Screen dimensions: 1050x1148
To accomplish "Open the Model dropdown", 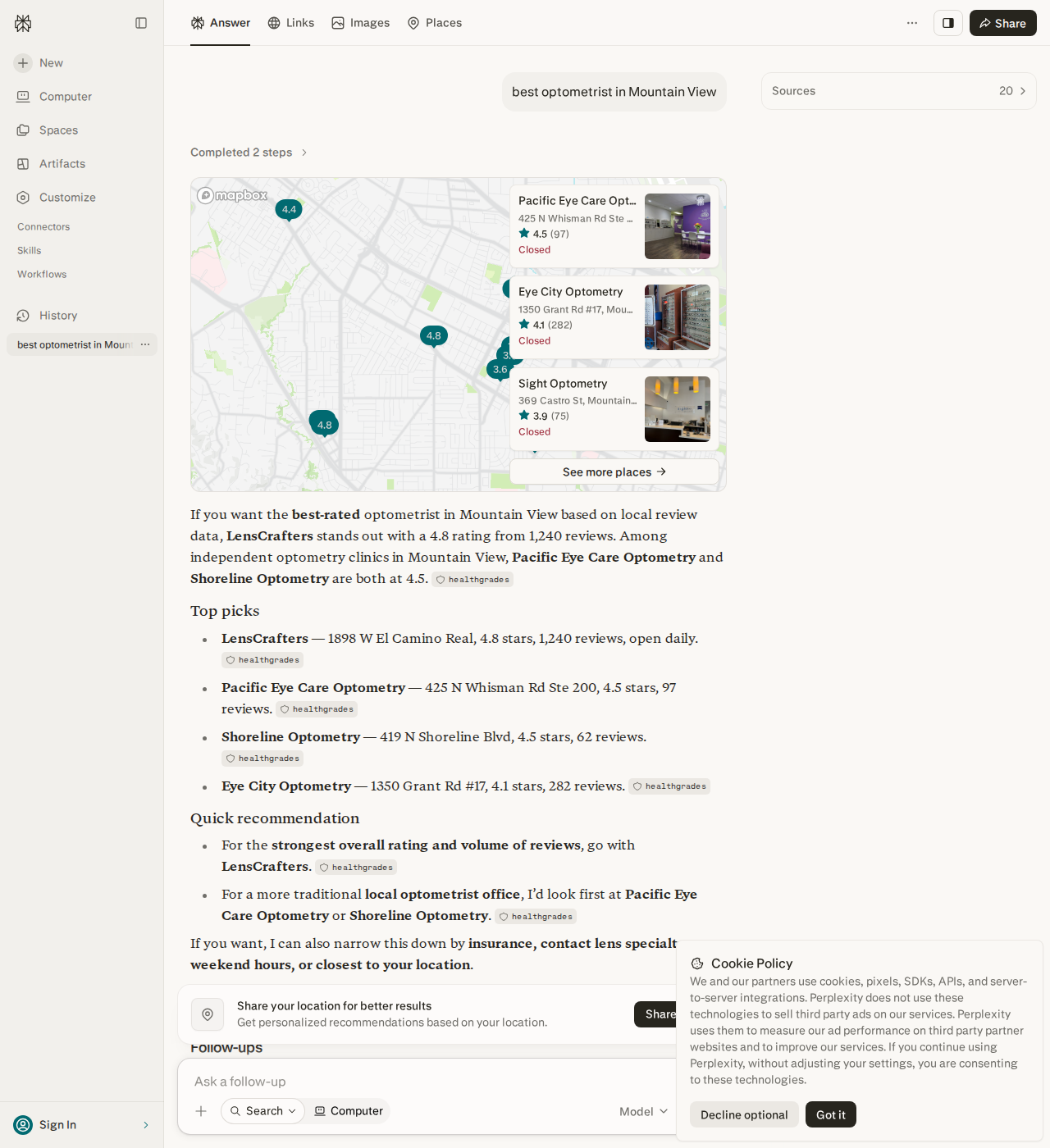I will coord(644,1111).
